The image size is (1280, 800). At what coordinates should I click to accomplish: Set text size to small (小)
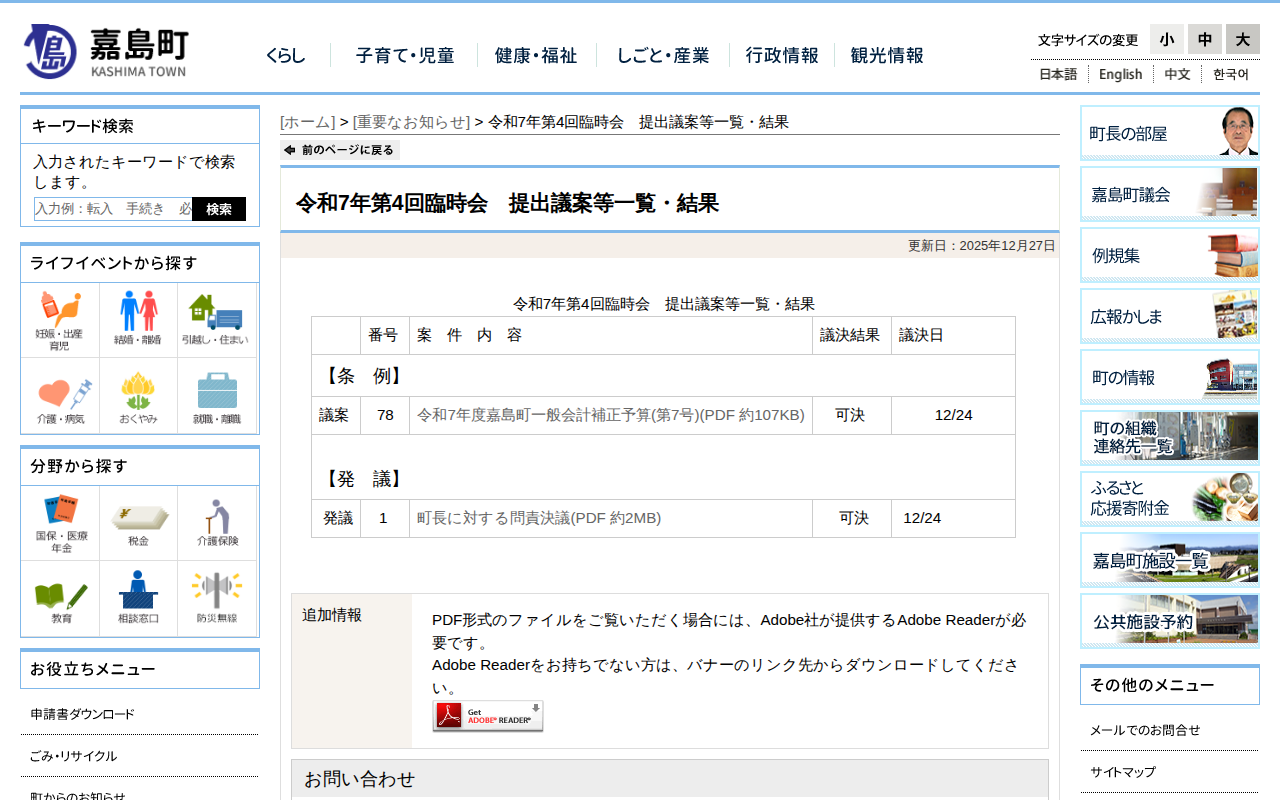[1166, 39]
